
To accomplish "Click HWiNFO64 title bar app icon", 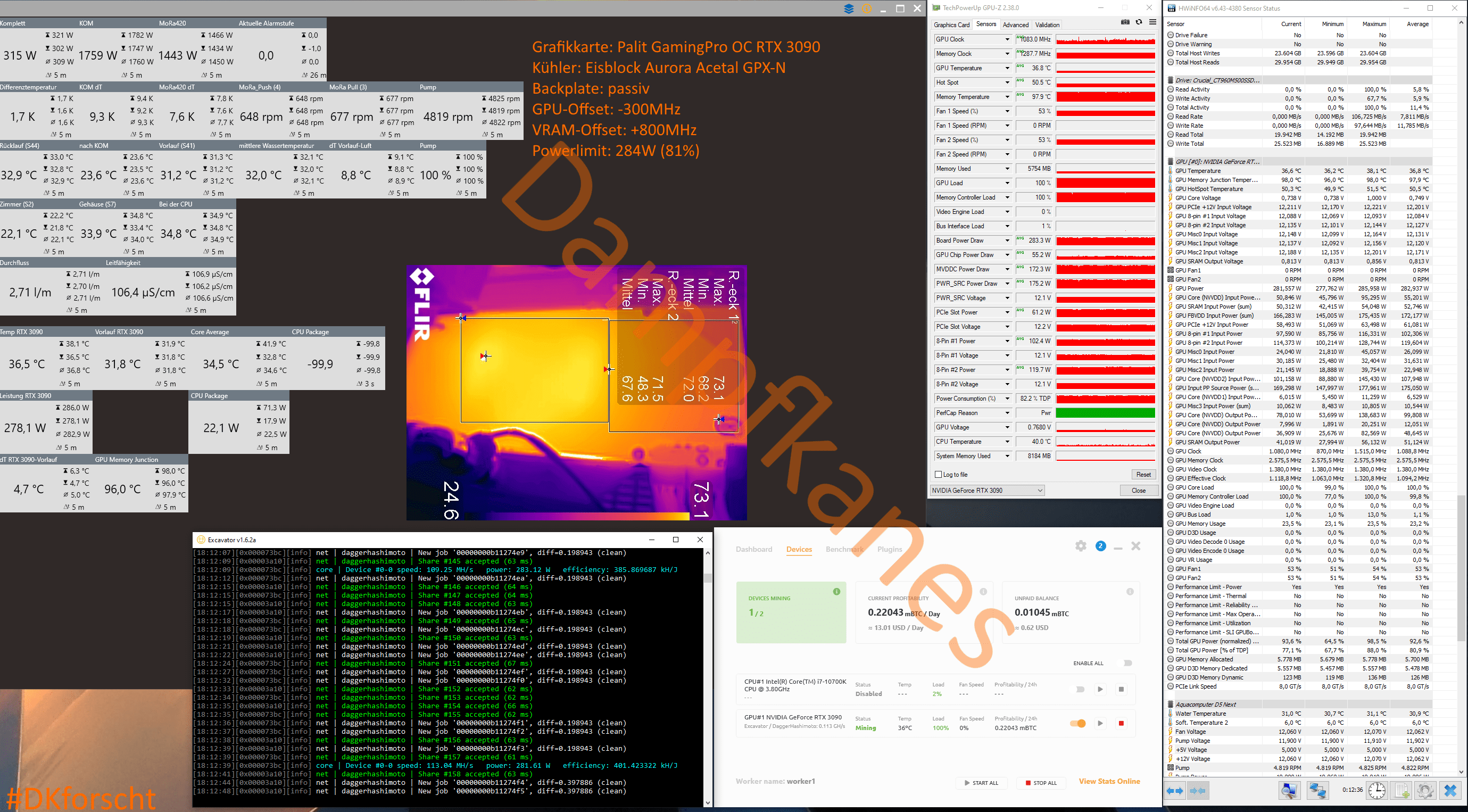I will pyautogui.click(x=1172, y=8).
